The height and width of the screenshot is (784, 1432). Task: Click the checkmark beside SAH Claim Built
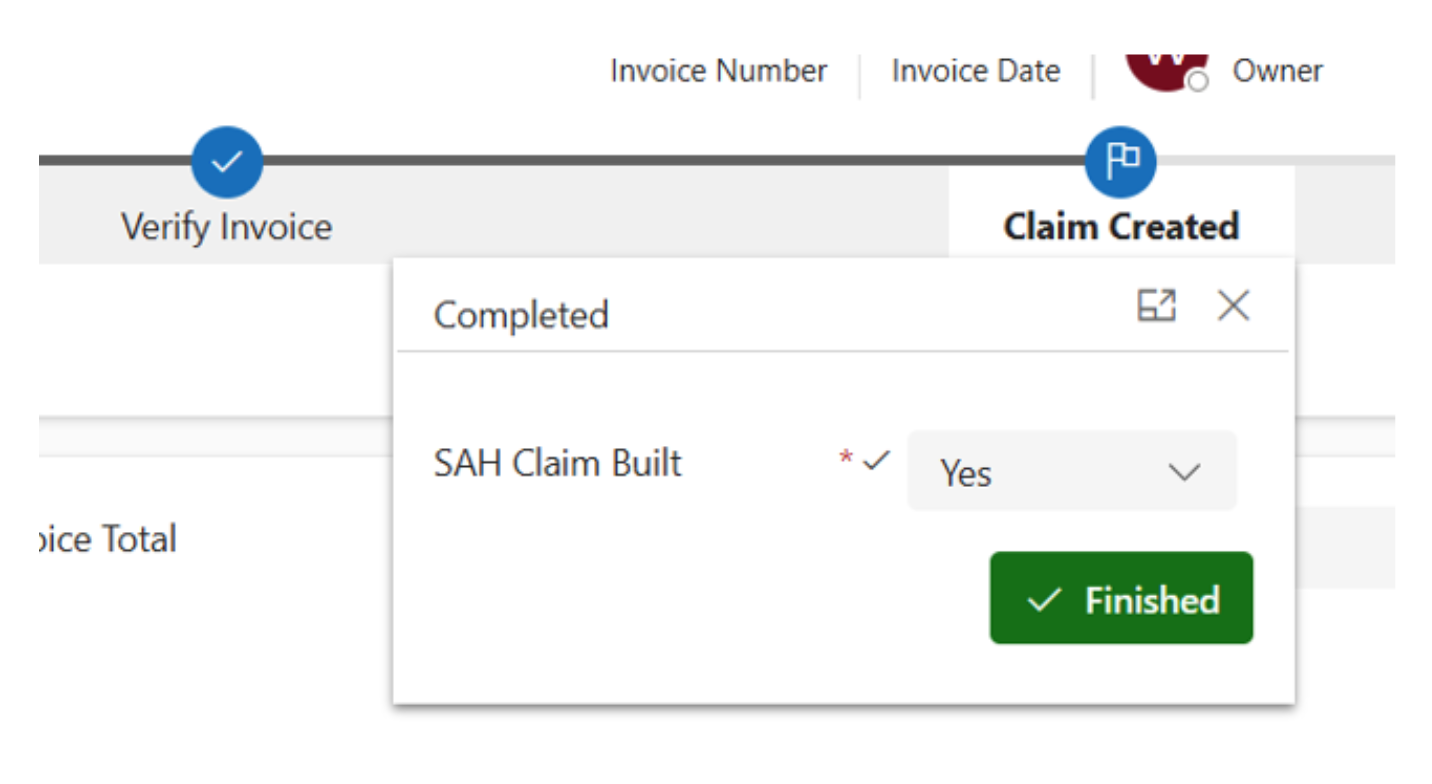pyautogui.click(x=876, y=460)
